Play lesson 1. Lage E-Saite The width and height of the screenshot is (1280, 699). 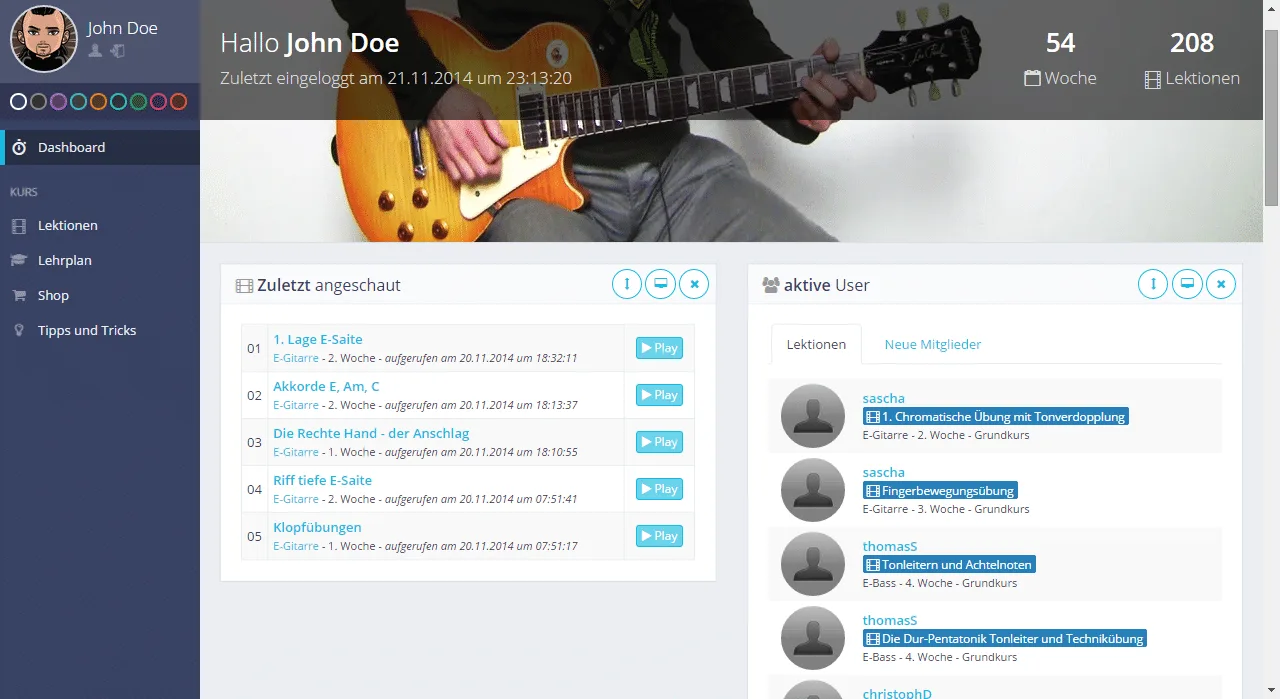(659, 348)
